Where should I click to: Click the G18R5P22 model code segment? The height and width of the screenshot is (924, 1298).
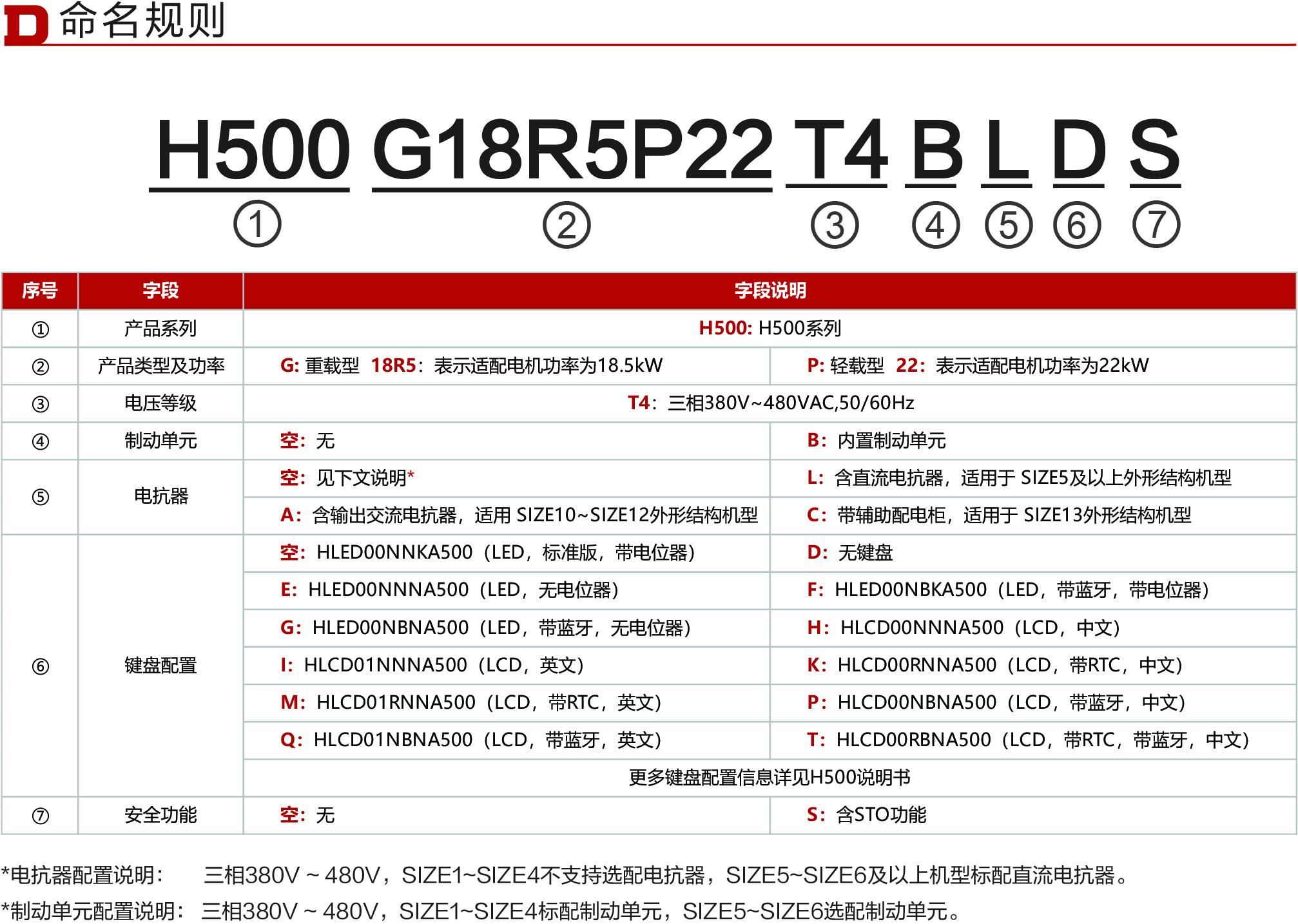[572, 150]
